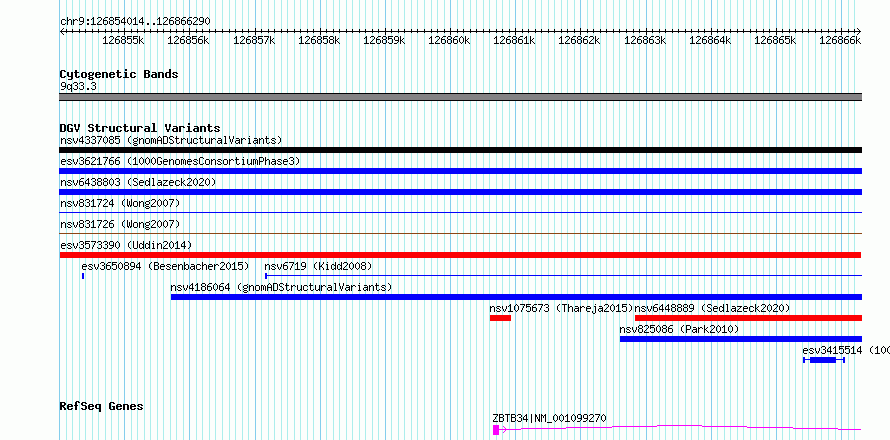The image size is (890, 440).
Task: Click the 126865k ruler tick label
Action: pos(775,40)
